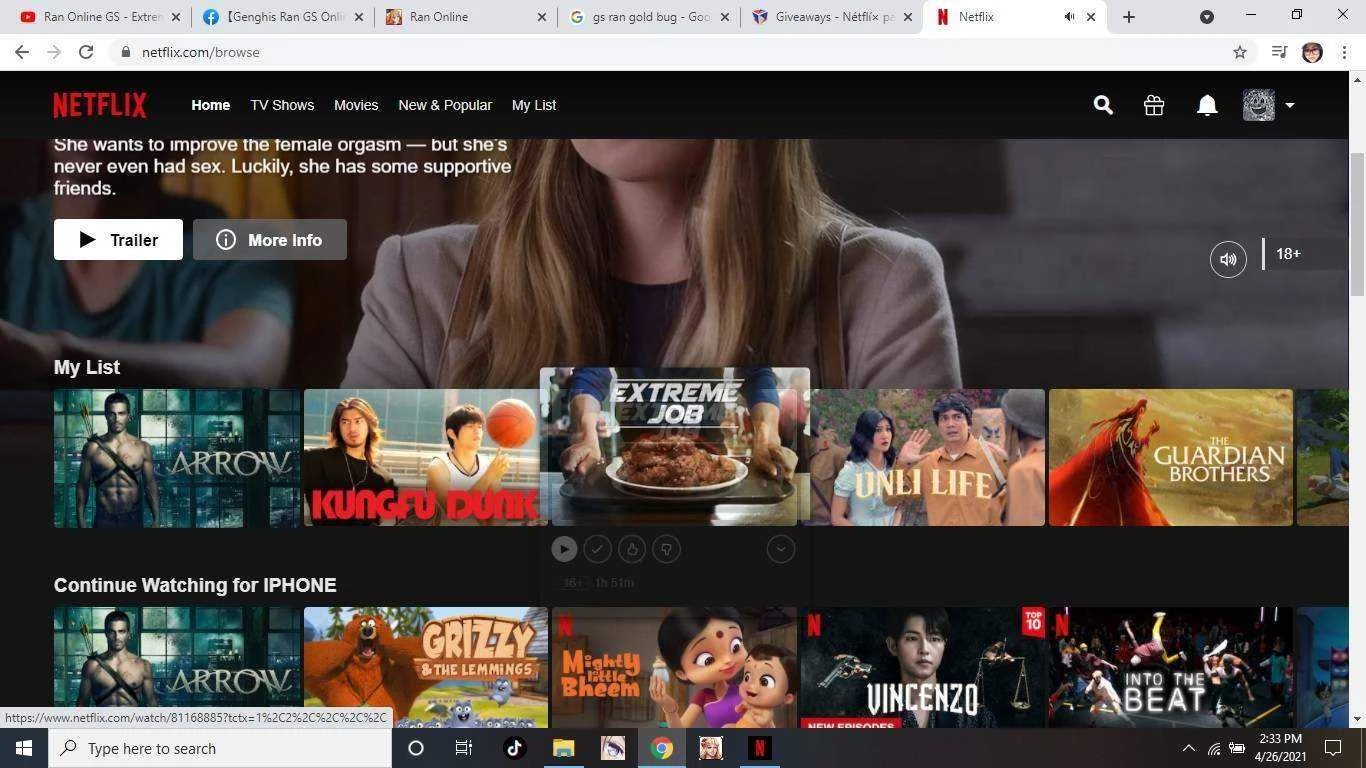The width and height of the screenshot is (1366, 768).
Task: Open The Guardian Brothers thumbnail
Action: pyautogui.click(x=1171, y=458)
